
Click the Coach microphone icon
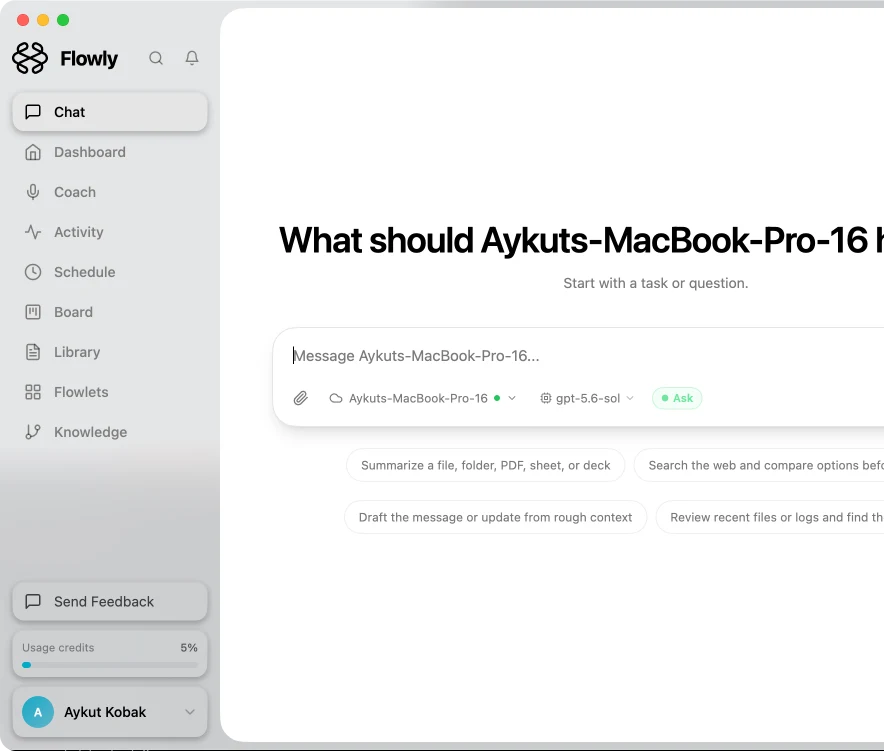(33, 192)
